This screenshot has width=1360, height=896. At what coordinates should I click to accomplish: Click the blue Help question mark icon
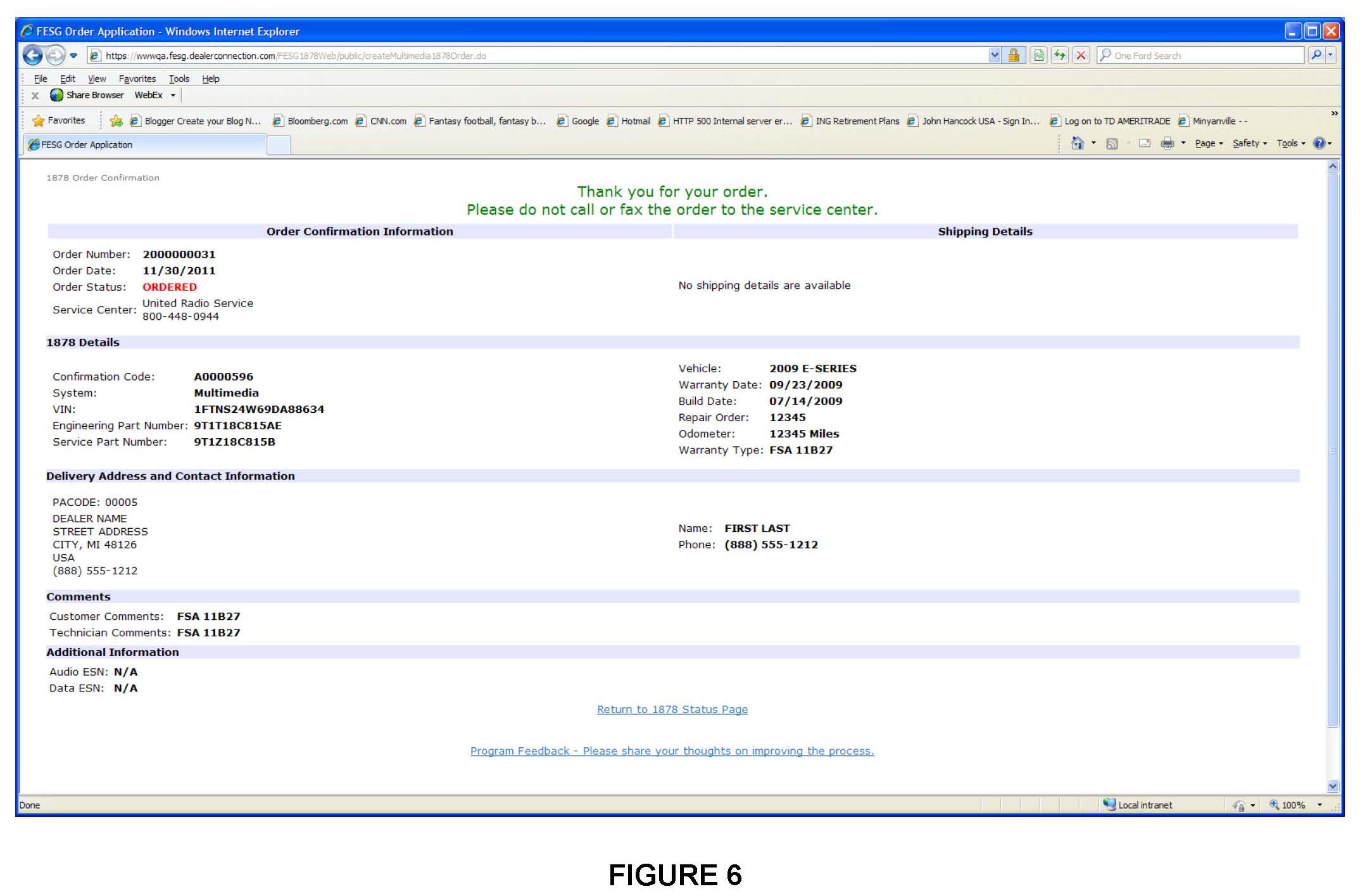tap(1319, 144)
